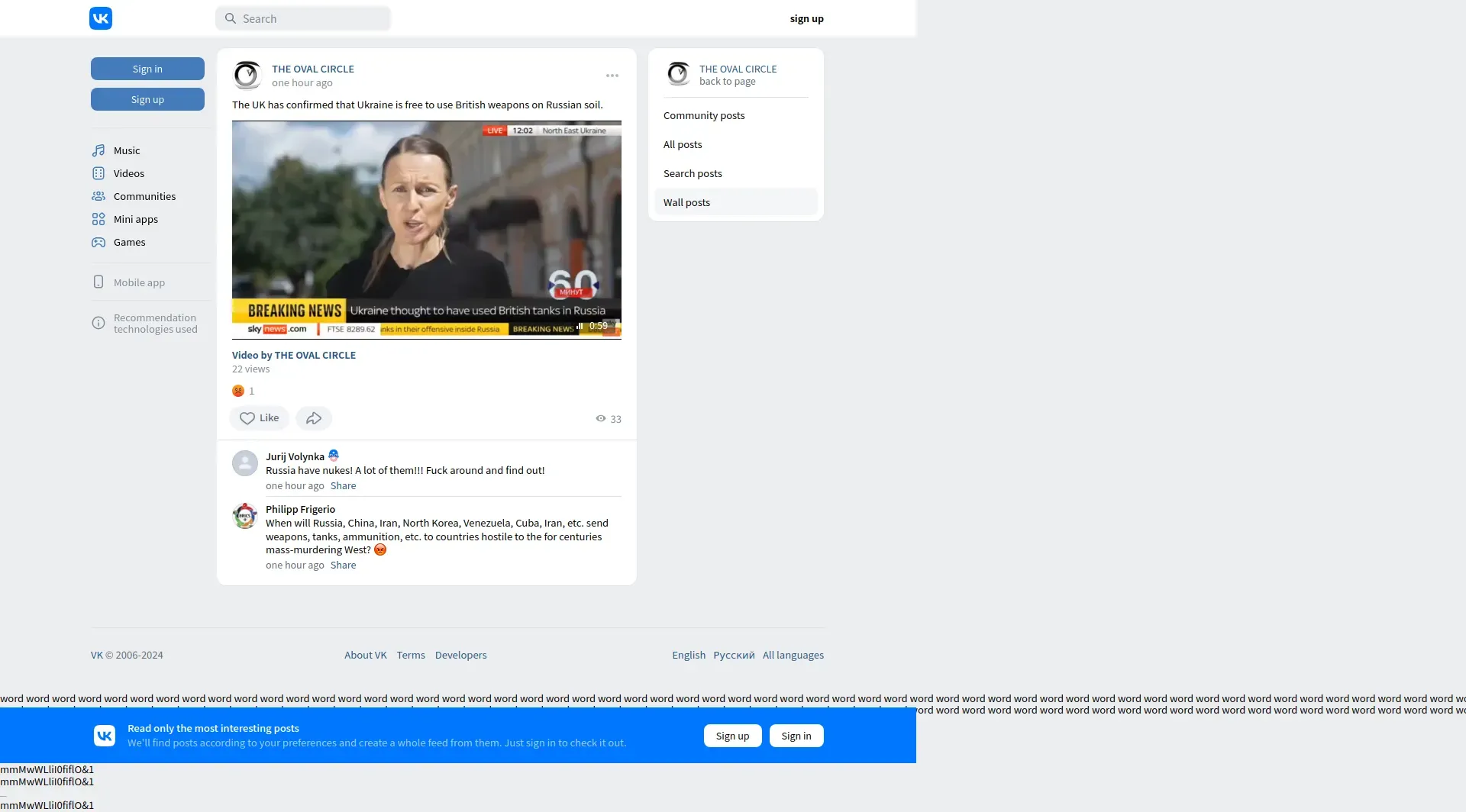Viewport: 1466px width, 812px height.
Task: Click the badge icon beside Jurij Volynka
Action: (334, 456)
